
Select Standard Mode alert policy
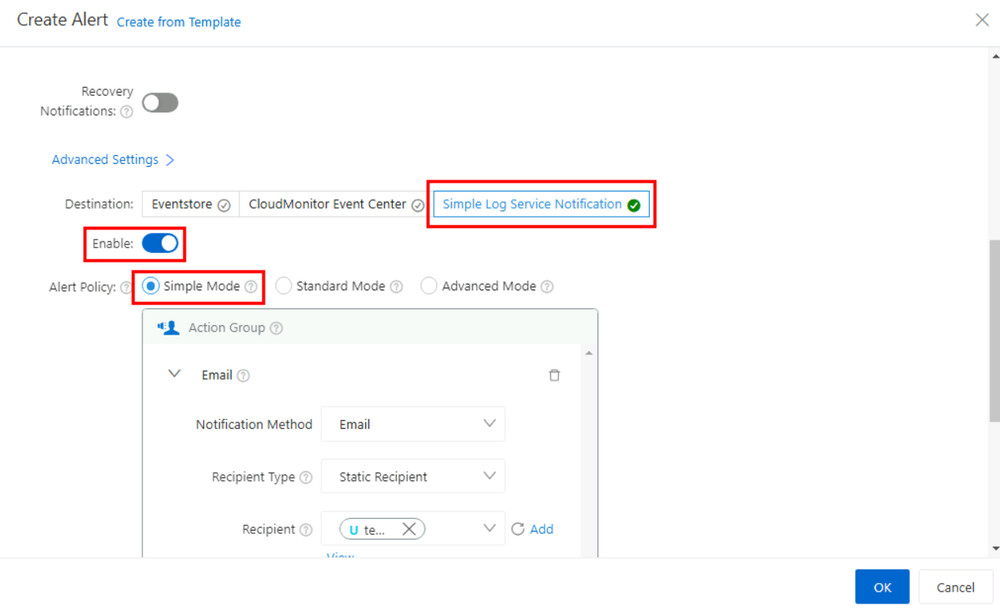[284, 286]
